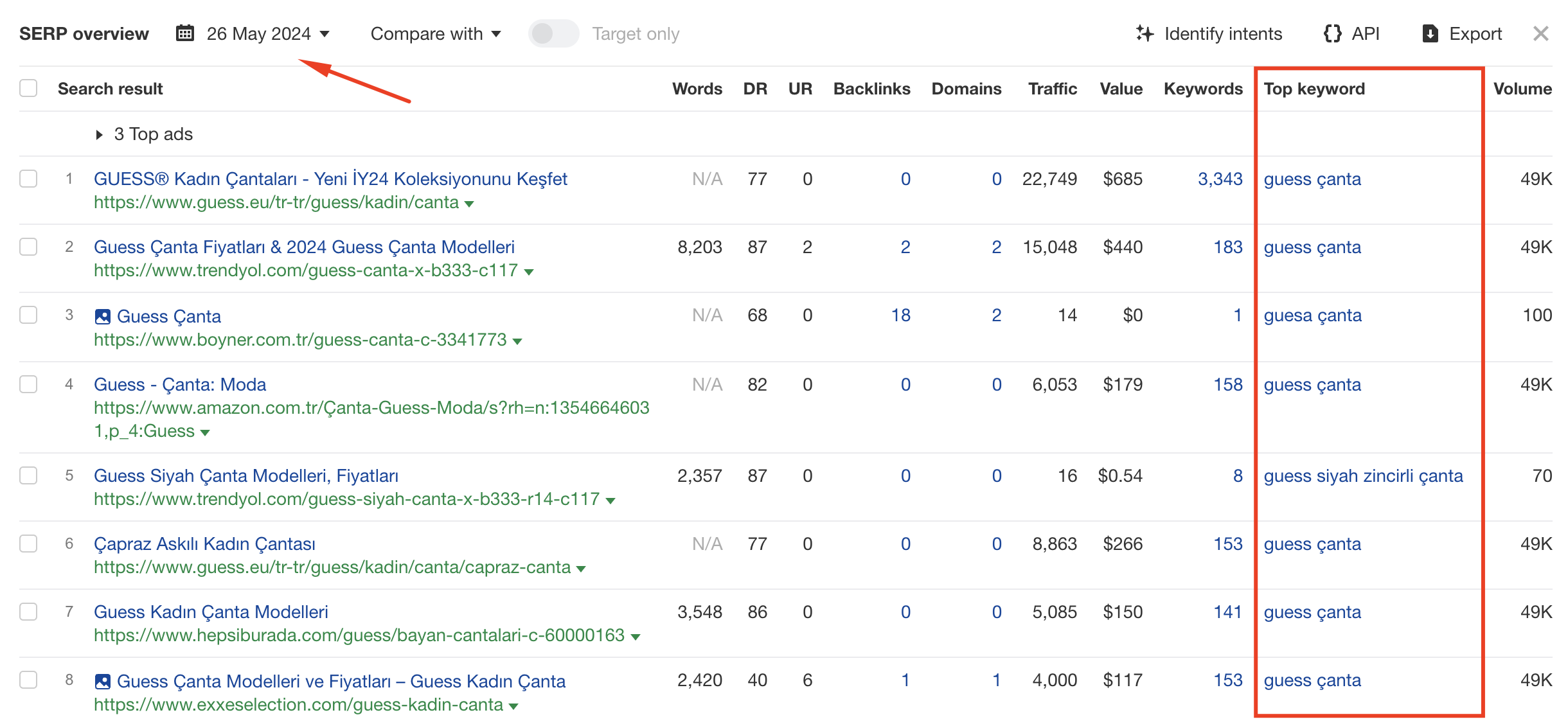The width and height of the screenshot is (1568, 726).
Task: Click the Identify intents sparkle icon
Action: click(x=1145, y=33)
